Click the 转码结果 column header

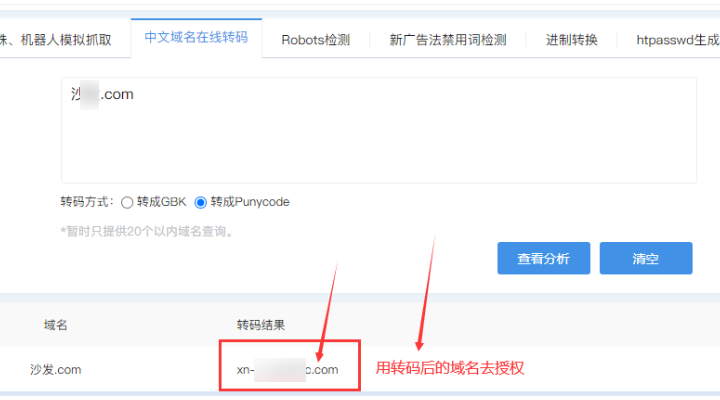pos(261,325)
